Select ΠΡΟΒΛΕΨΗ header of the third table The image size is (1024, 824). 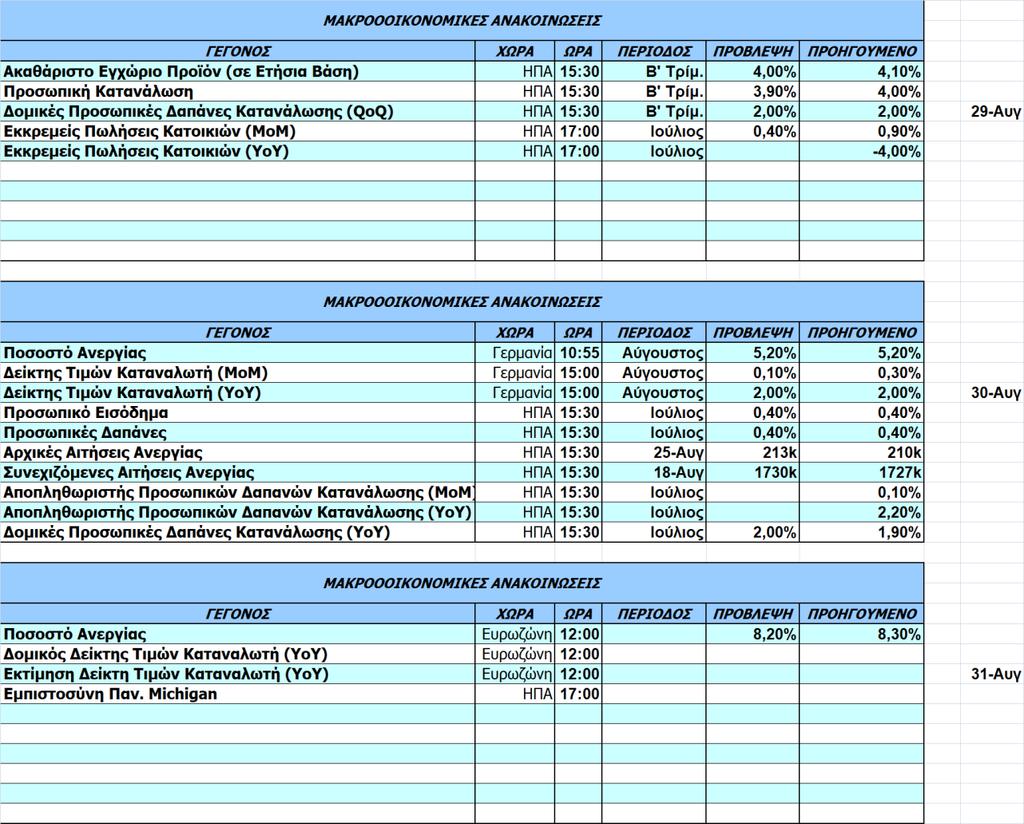pyautogui.click(x=752, y=614)
